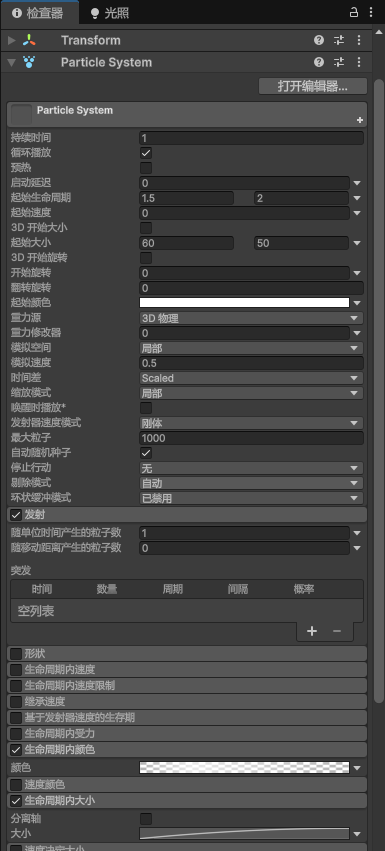This screenshot has height=851, width=385.
Task: Click the Transform component axes icon
Action: (29, 40)
